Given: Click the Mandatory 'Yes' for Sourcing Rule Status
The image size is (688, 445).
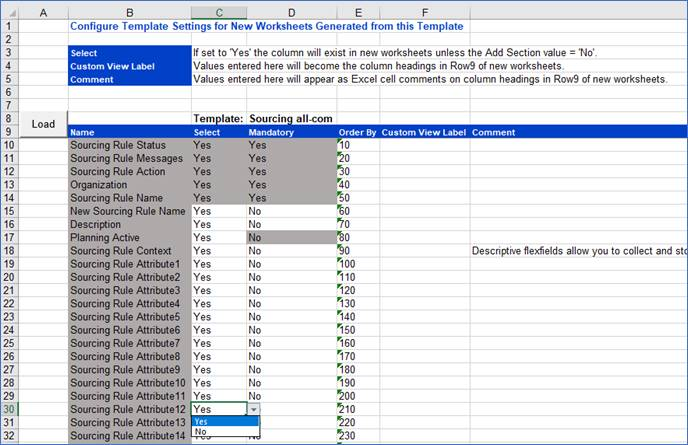Looking at the screenshot, I should pyautogui.click(x=292, y=145).
